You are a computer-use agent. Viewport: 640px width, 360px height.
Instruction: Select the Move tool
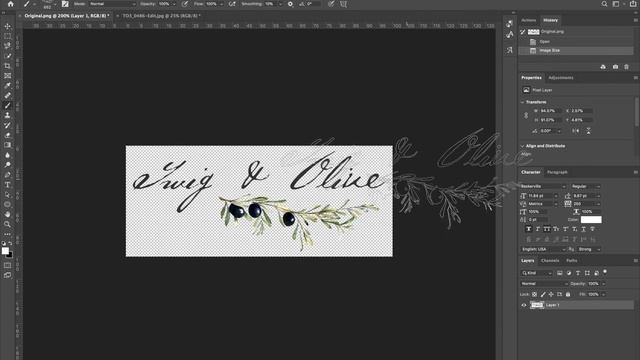point(7,27)
